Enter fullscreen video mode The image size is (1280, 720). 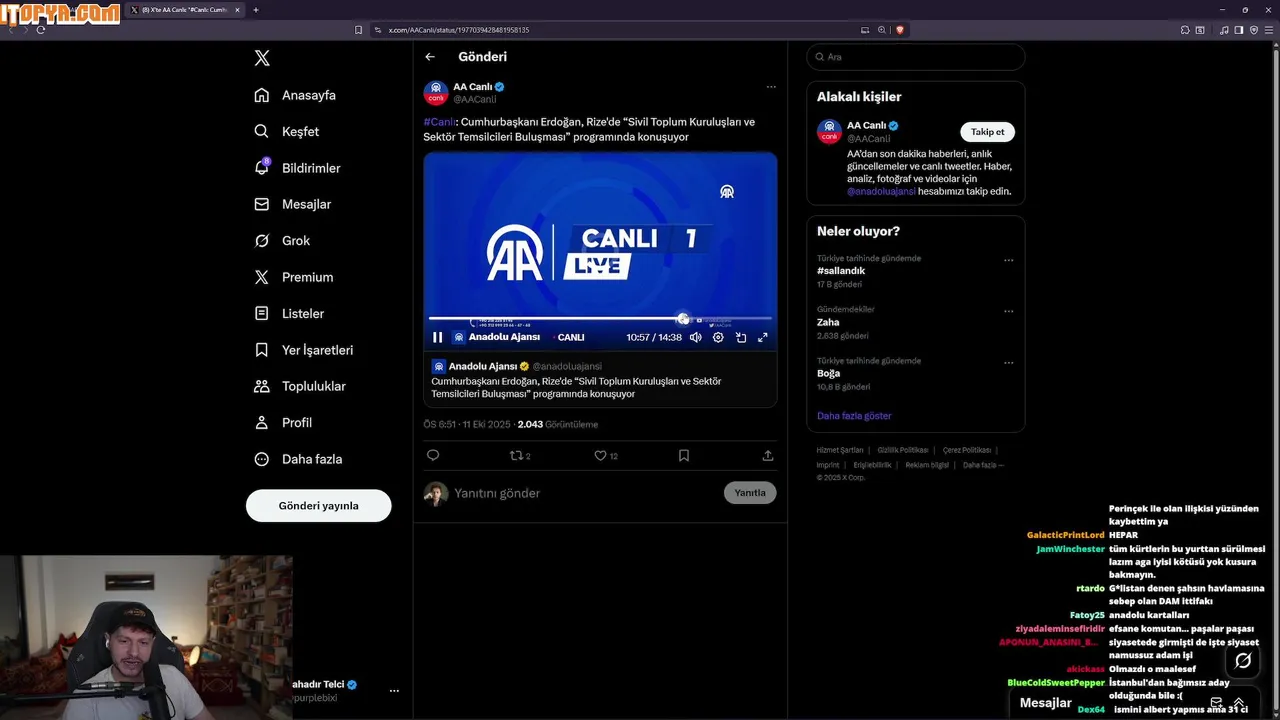[763, 337]
